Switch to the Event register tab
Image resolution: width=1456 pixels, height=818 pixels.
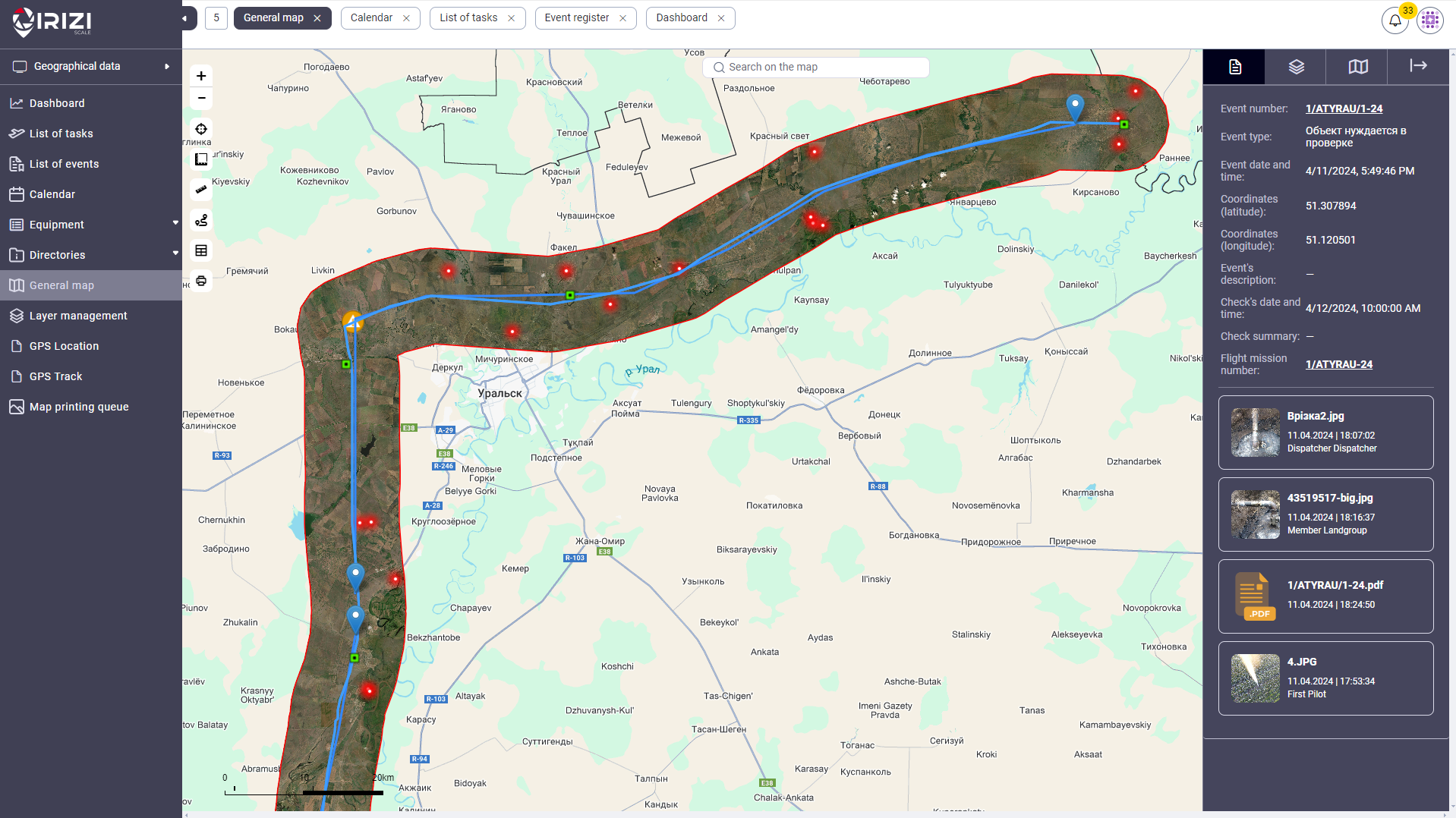pyautogui.click(x=576, y=17)
